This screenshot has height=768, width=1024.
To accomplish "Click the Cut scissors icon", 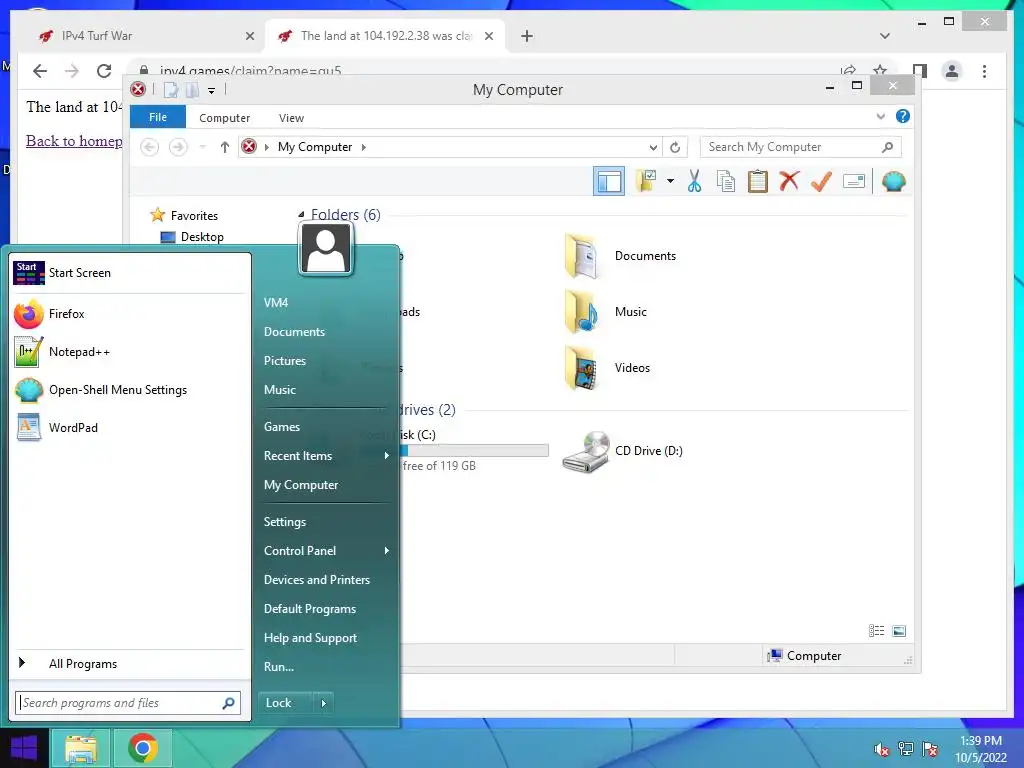I will click(x=694, y=181).
